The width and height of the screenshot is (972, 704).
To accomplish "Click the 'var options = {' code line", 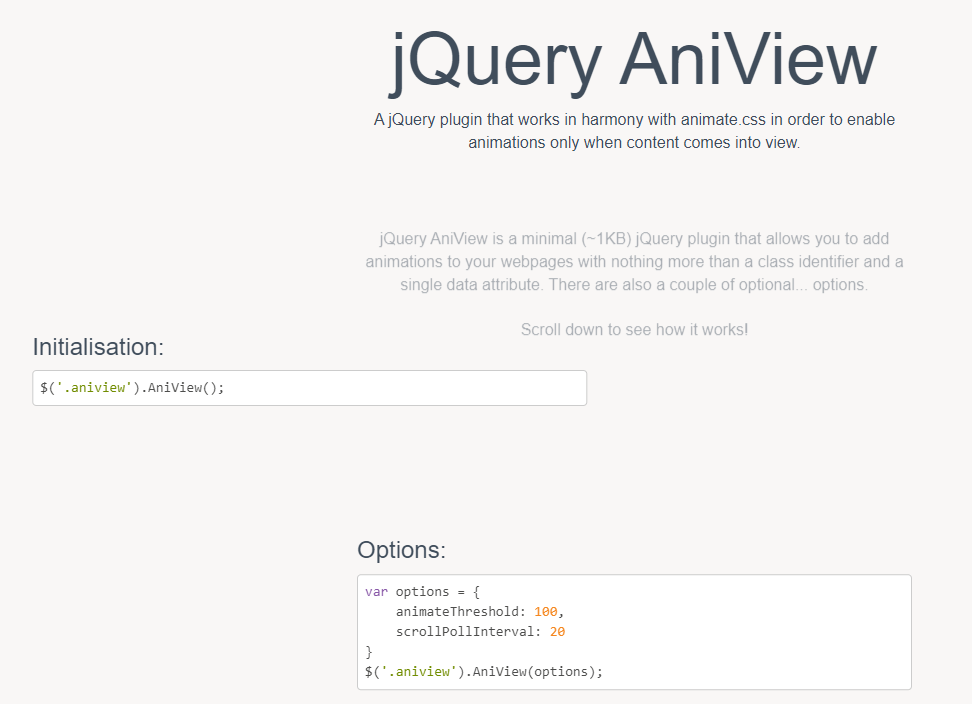I will pos(422,592).
